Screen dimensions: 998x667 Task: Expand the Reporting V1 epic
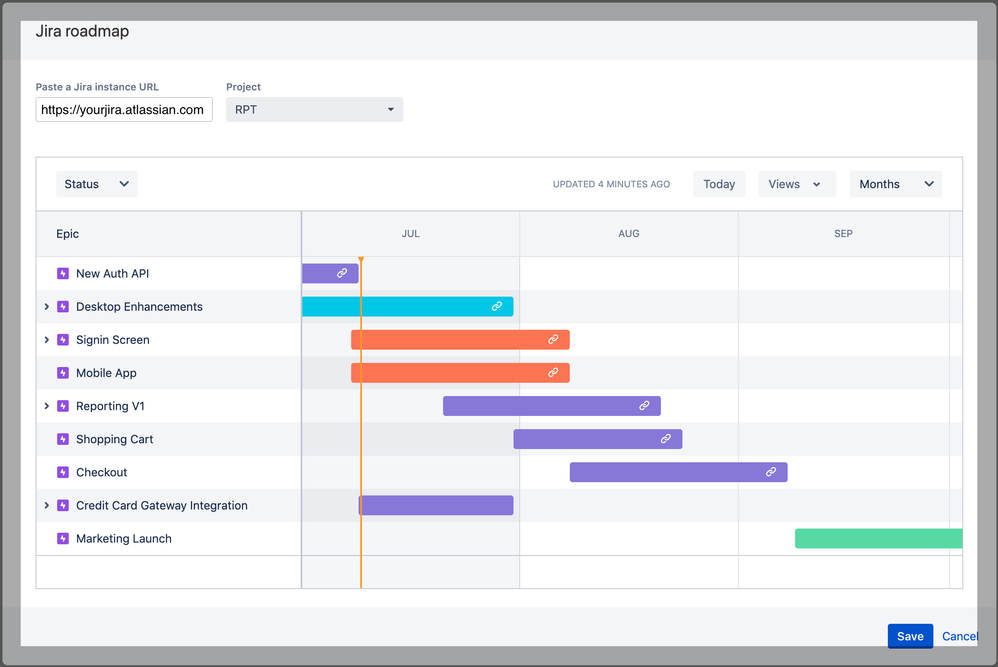click(x=46, y=406)
